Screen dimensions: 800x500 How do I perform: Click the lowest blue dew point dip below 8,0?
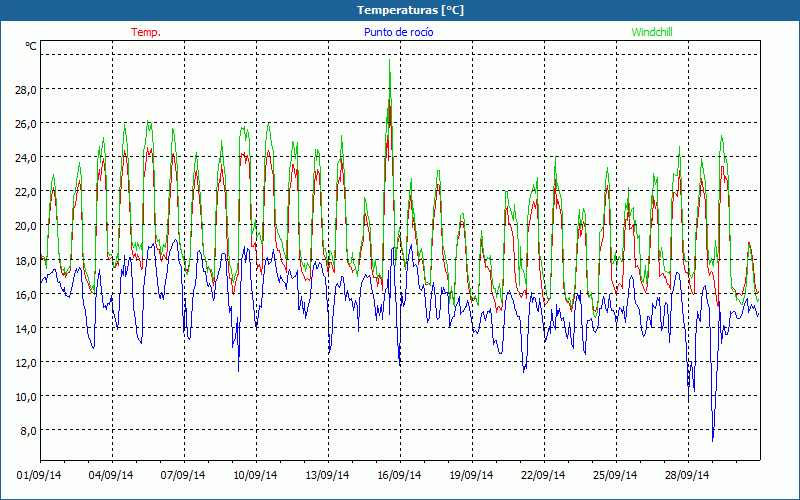point(713,439)
